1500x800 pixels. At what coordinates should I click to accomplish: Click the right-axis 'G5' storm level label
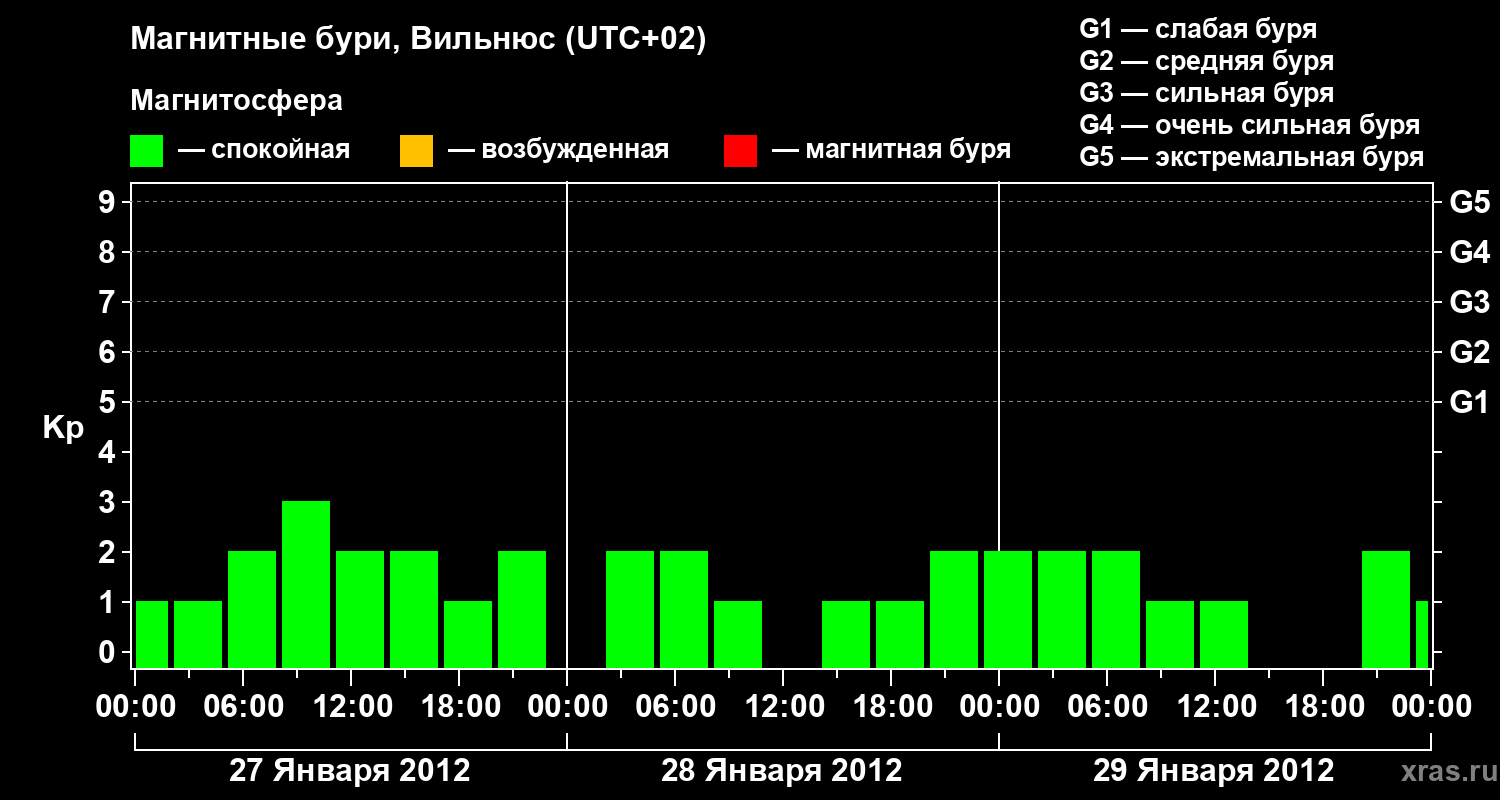[x=1470, y=202]
